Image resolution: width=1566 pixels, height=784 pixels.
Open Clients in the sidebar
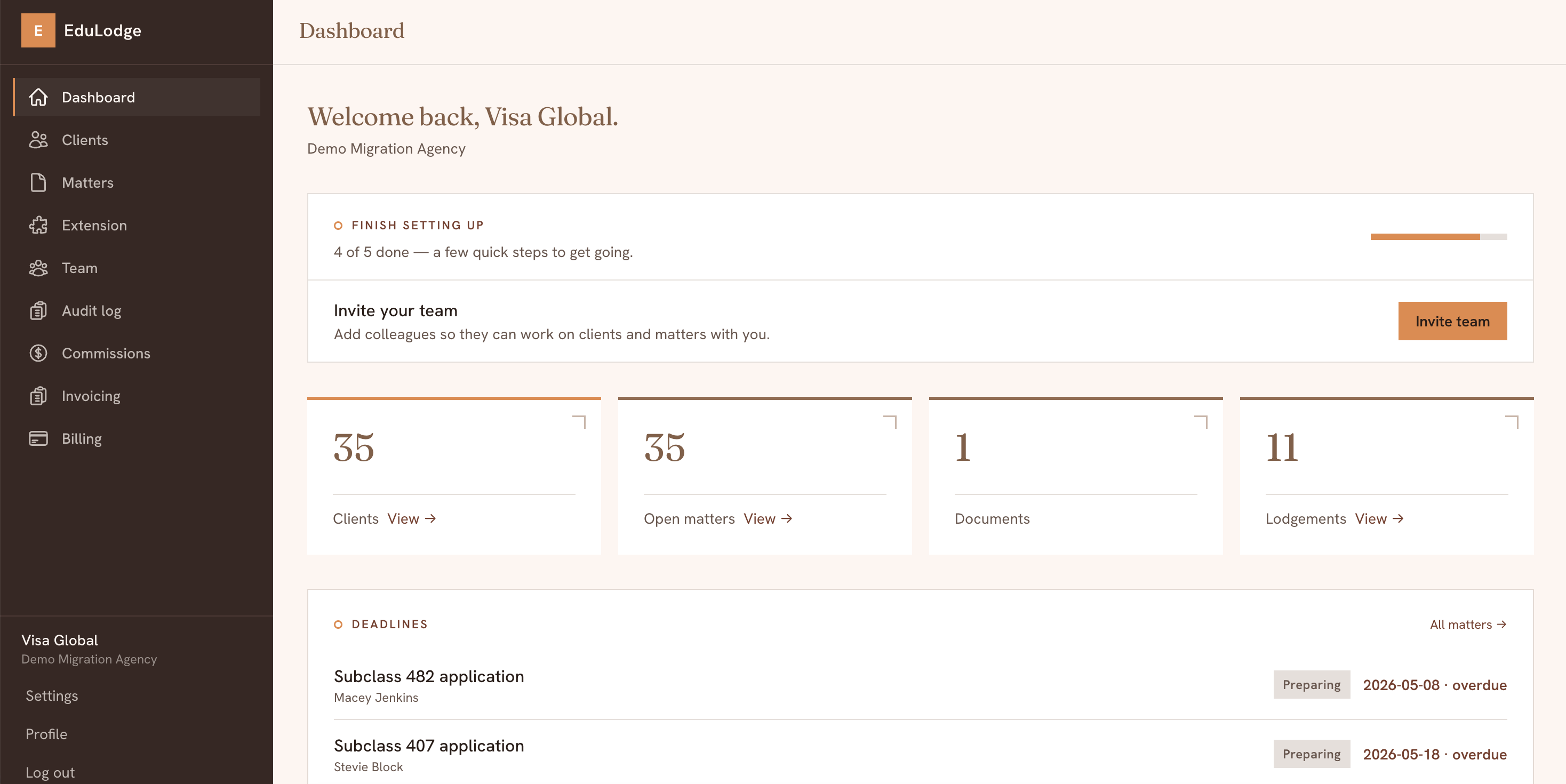pos(137,140)
